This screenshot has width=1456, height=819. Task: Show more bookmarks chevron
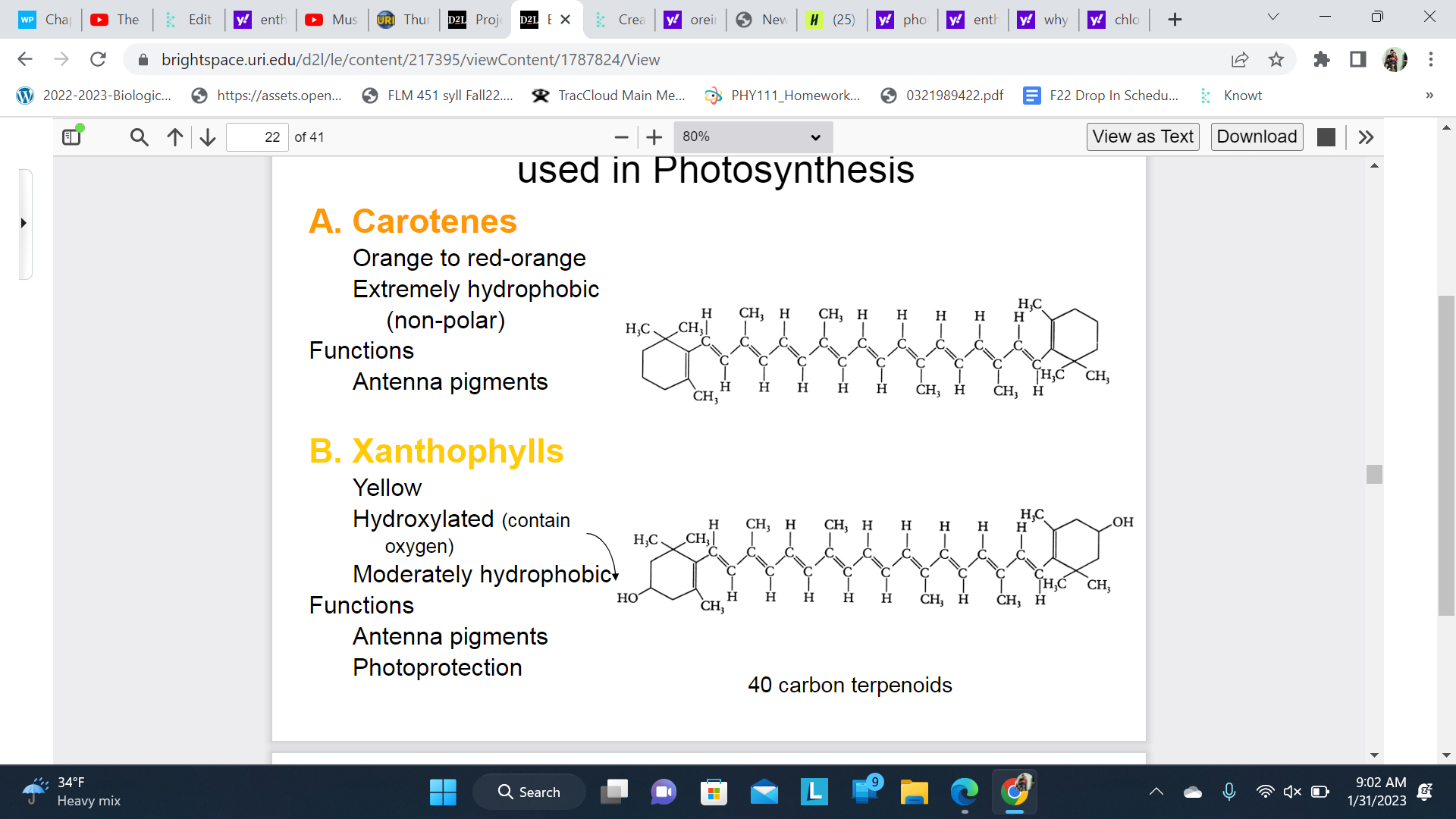coord(1429,96)
